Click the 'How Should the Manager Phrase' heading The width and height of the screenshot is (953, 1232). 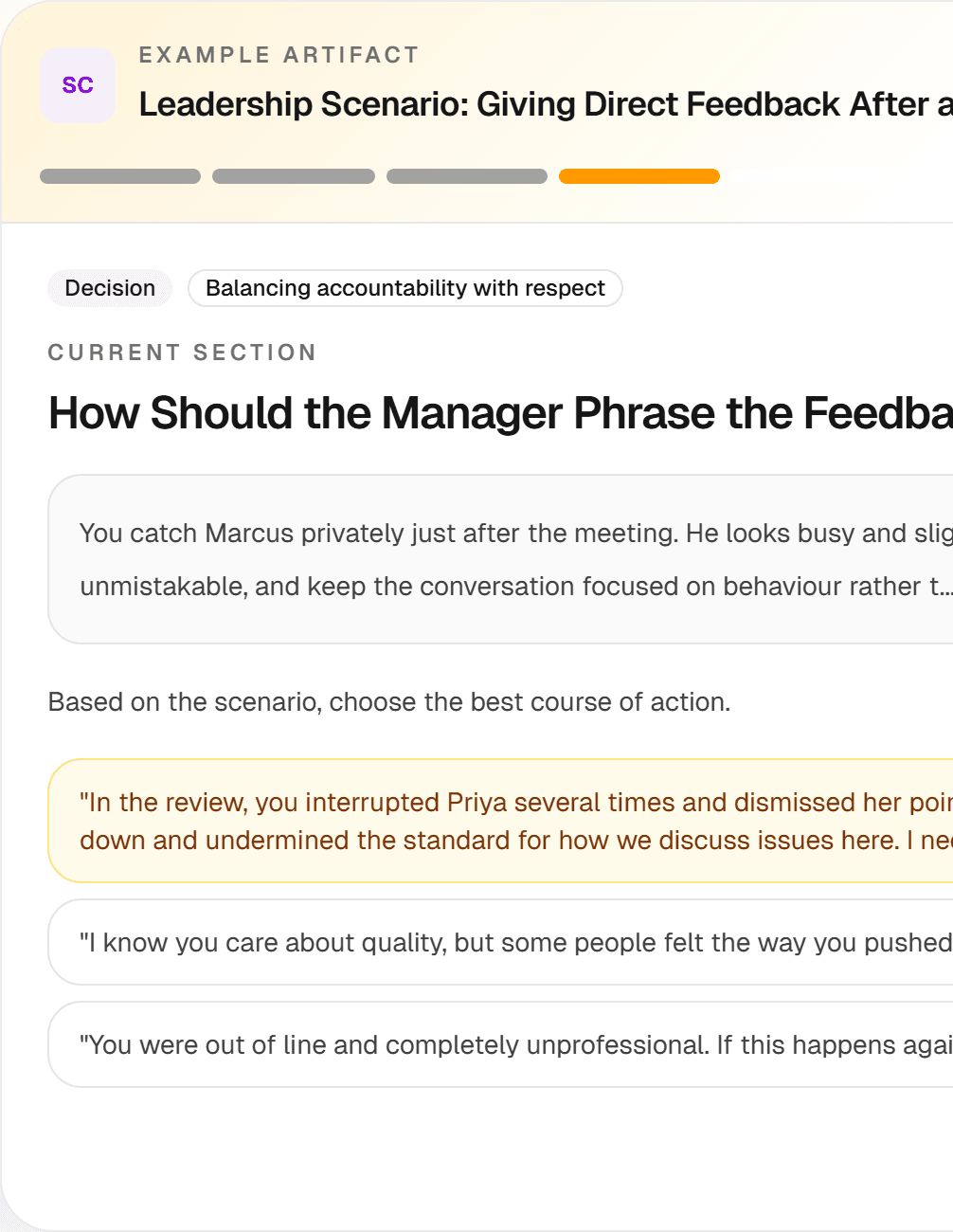pyautogui.click(x=474, y=413)
